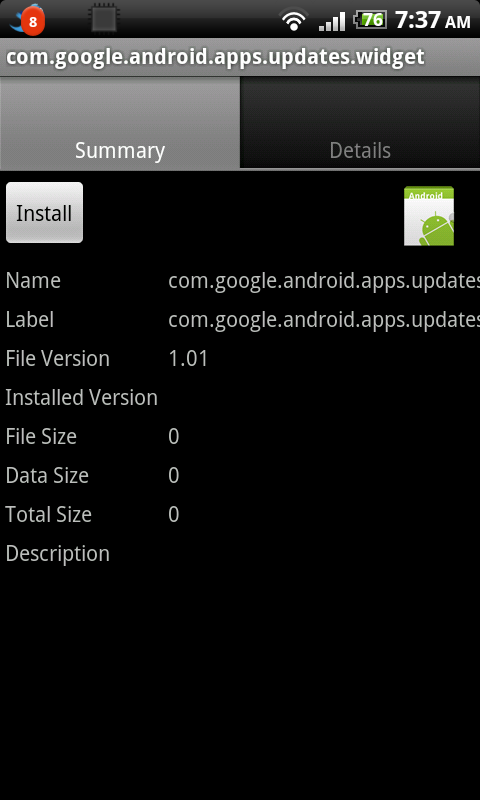Tap the Data Size row
This screenshot has height=800, width=480.
click(x=240, y=476)
